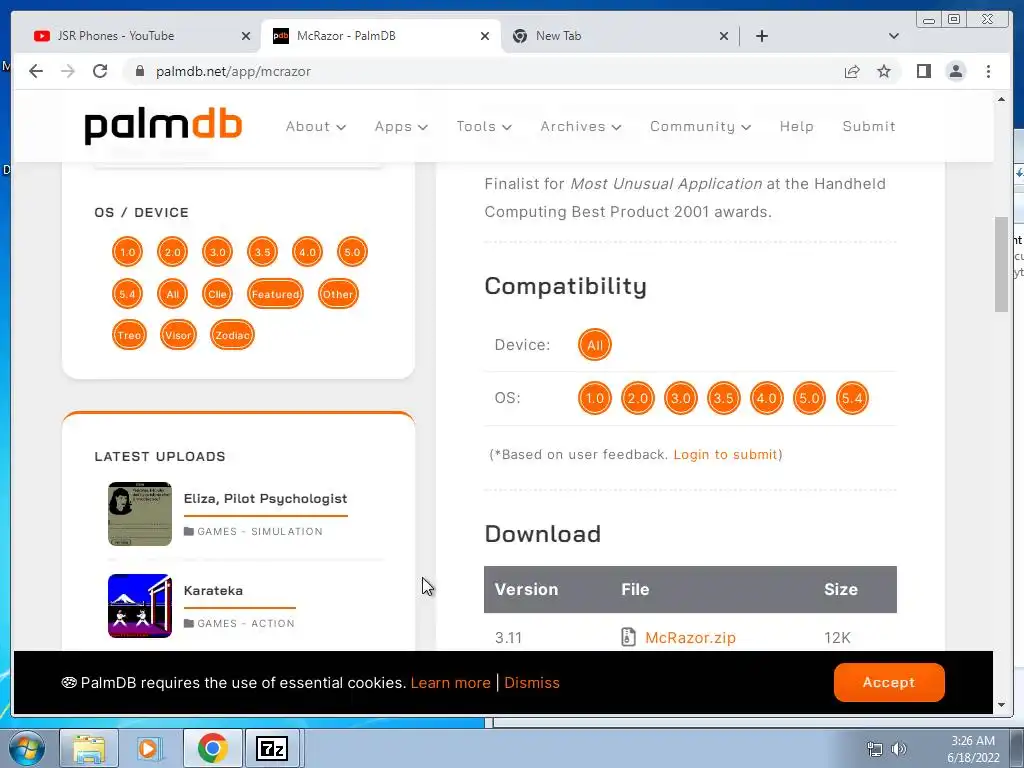
Task: Open the Eliza, Pilot Psychologist title link
Action: tap(265, 499)
